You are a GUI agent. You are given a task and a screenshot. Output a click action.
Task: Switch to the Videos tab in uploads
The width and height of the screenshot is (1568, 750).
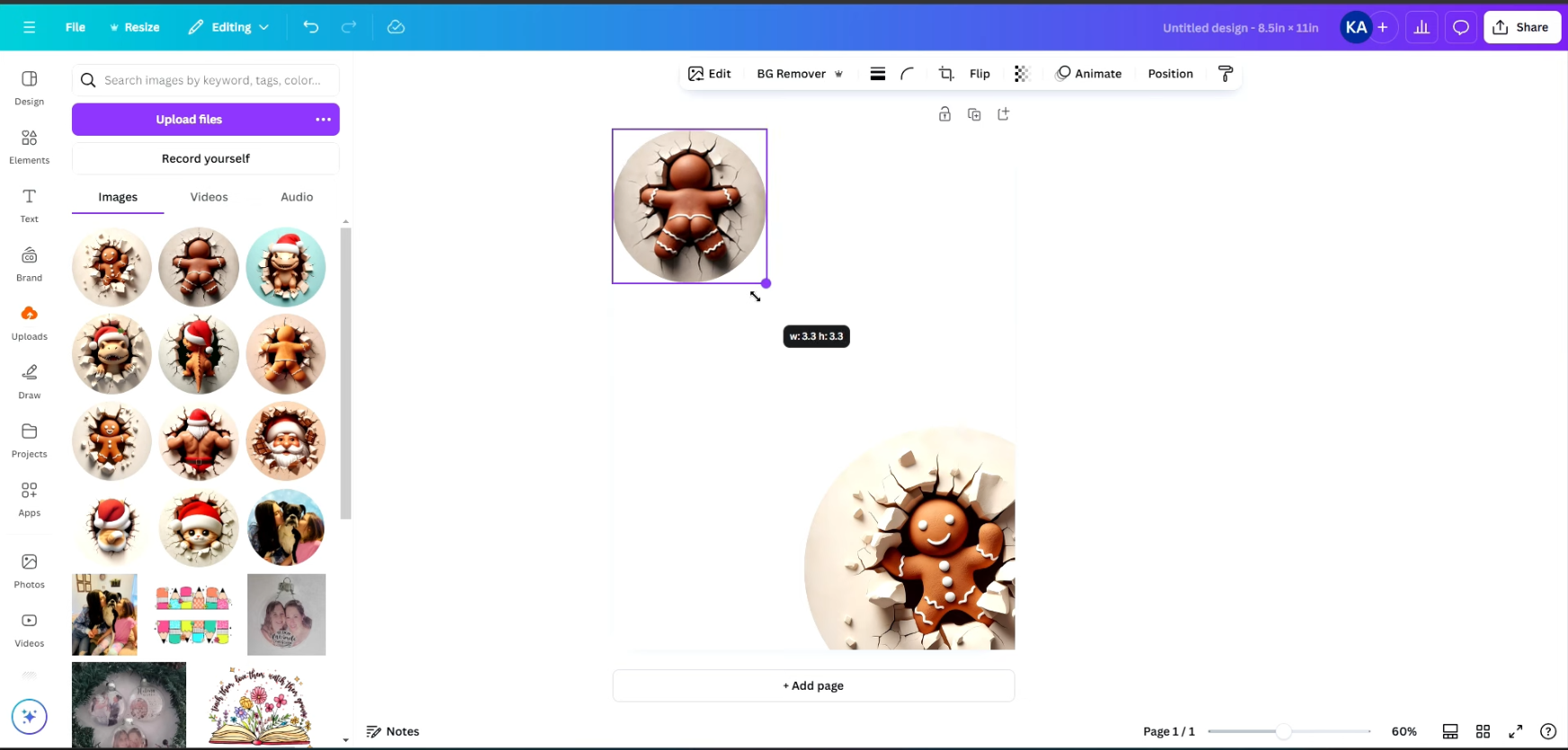(x=209, y=197)
